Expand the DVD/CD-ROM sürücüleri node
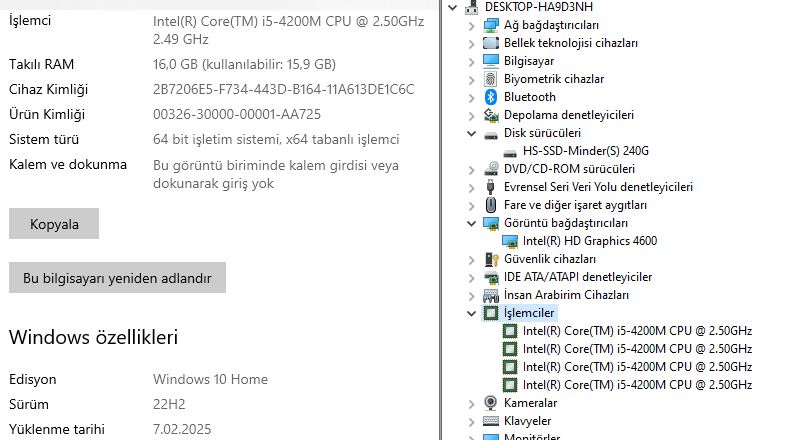Viewport: 811px width, 440px height. pos(471,170)
